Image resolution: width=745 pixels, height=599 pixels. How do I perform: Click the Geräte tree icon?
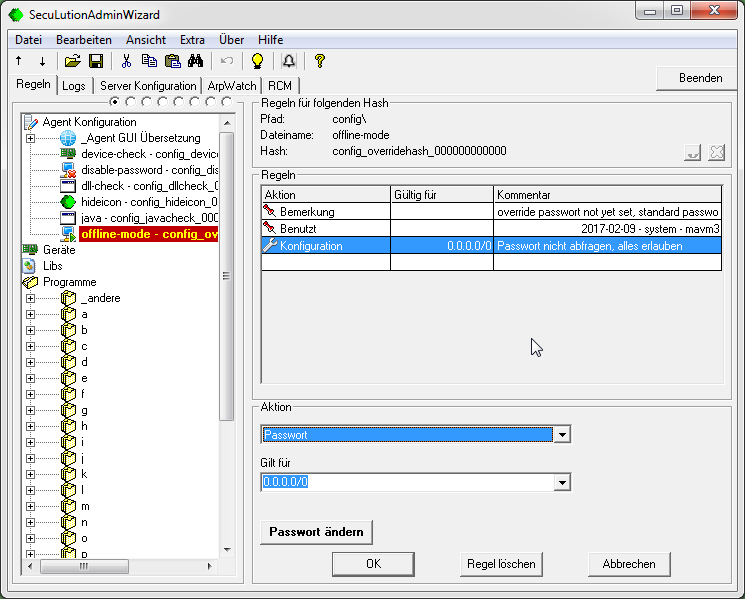[30, 249]
